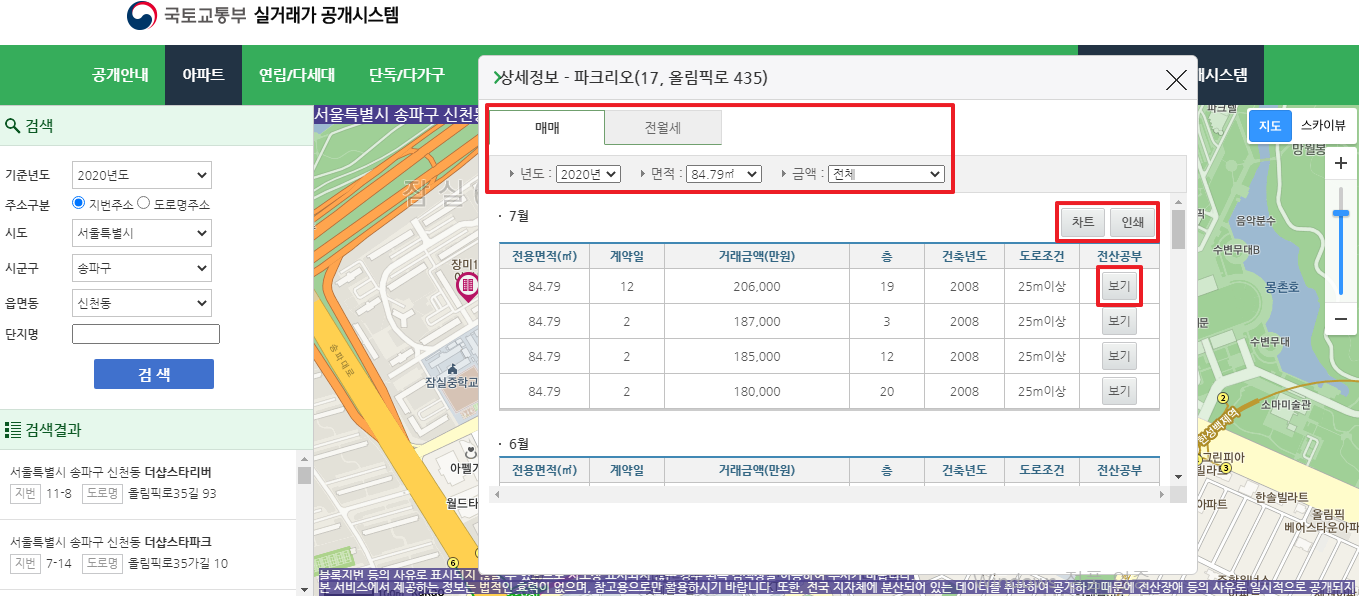Open the 단독/다가구 menu
Image resolution: width=1359 pixels, height=596 pixels.
[x=406, y=75]
